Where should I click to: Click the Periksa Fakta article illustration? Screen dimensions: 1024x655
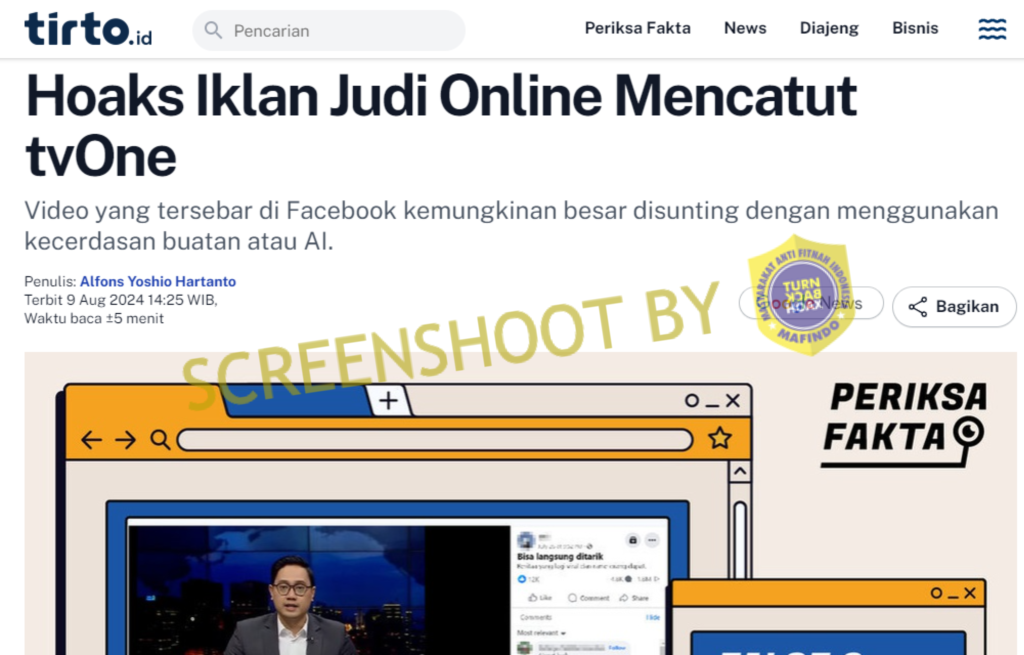pyautogui.click(x=520, y=503)
